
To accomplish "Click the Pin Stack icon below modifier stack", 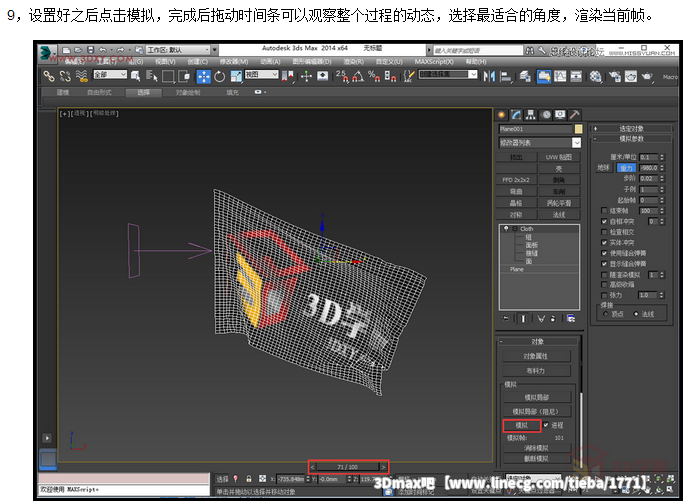I will tap(506, 318).
